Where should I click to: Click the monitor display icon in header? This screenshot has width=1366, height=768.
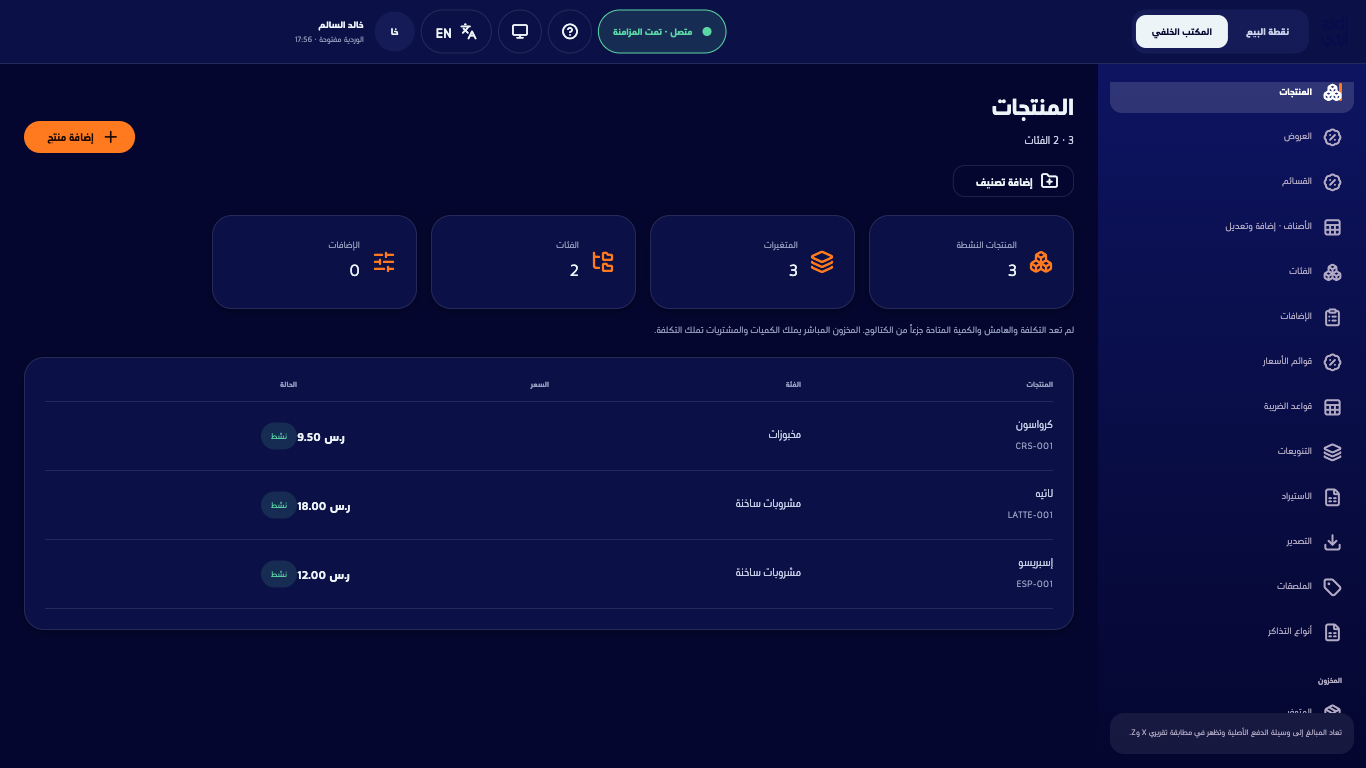click(520, 32)
